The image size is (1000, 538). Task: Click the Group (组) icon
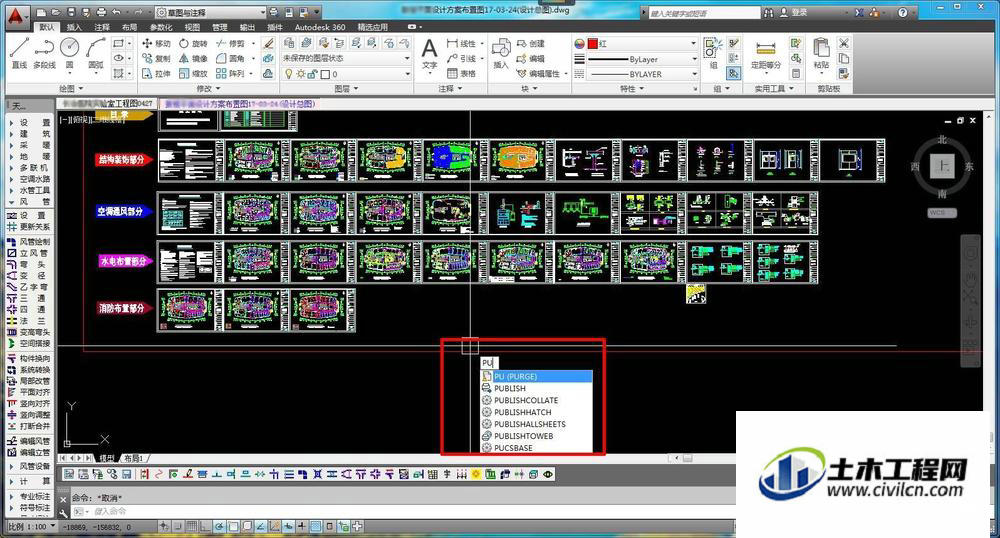coord(712,52)
